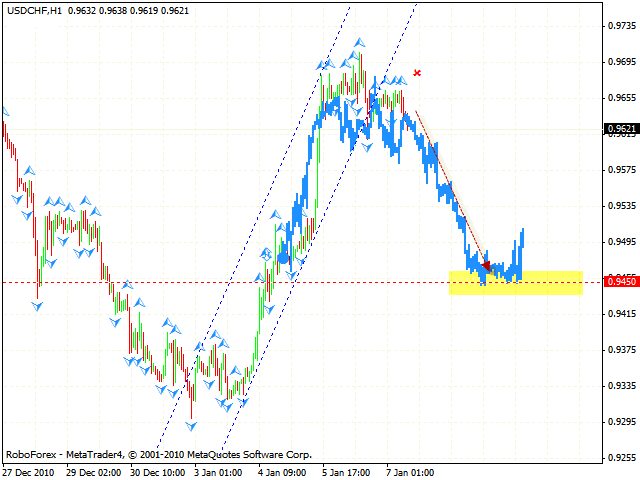Select the topmost fractal arrow above the peak
640x480 pixels.
point(360,42)
